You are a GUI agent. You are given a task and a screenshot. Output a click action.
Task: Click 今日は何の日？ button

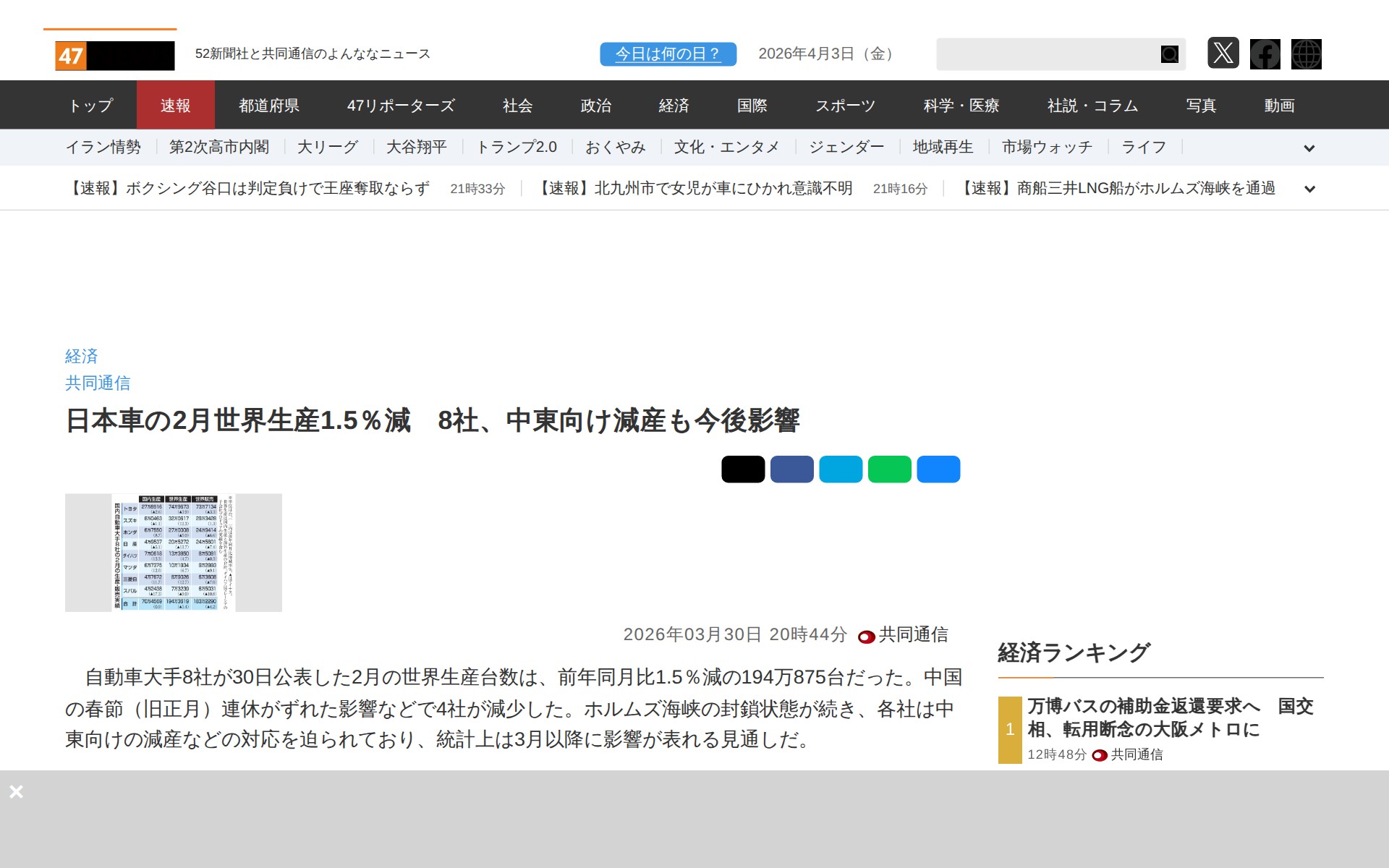point(667,54)
